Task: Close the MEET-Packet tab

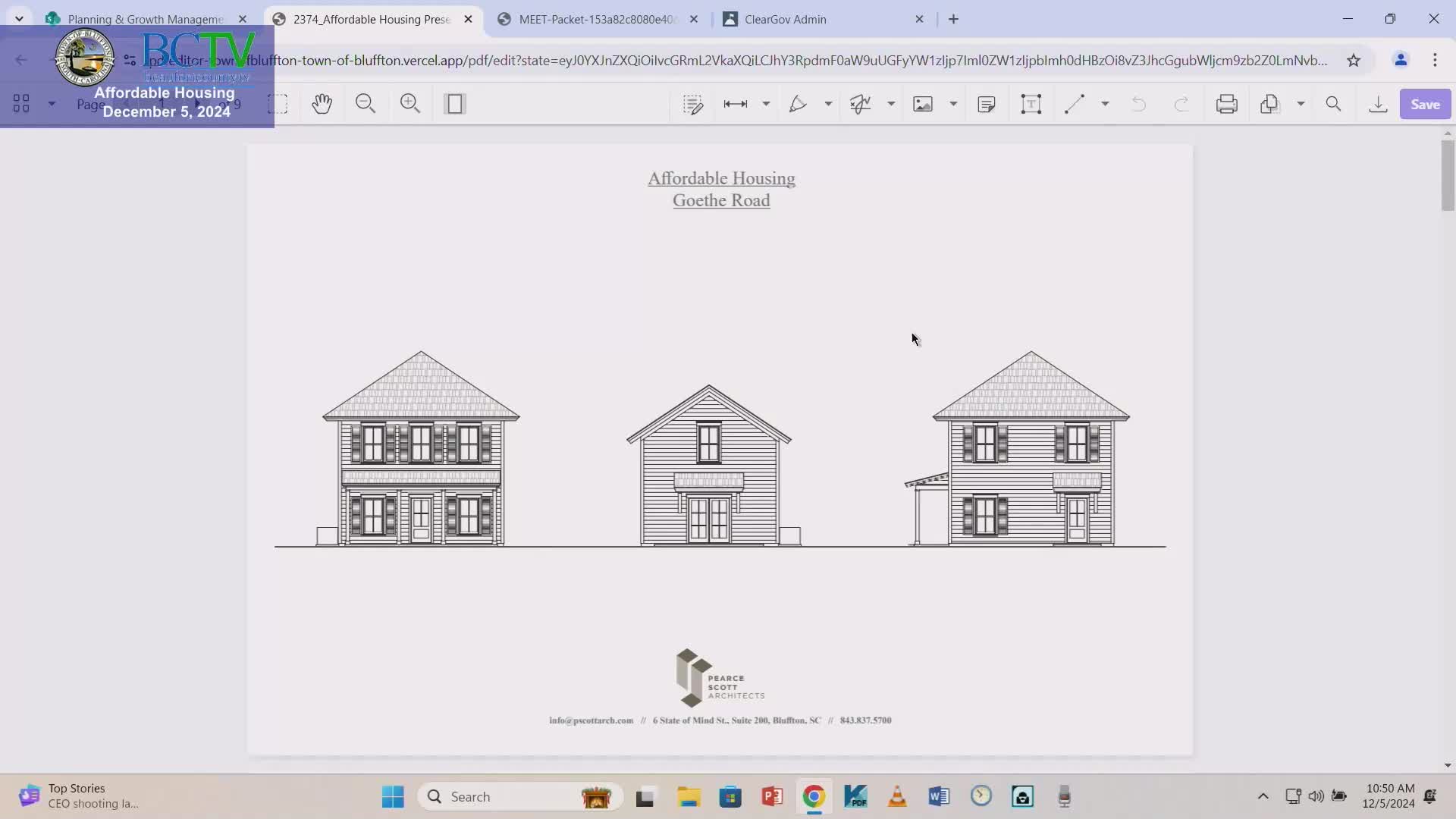Action: click(x=693, y=19)
